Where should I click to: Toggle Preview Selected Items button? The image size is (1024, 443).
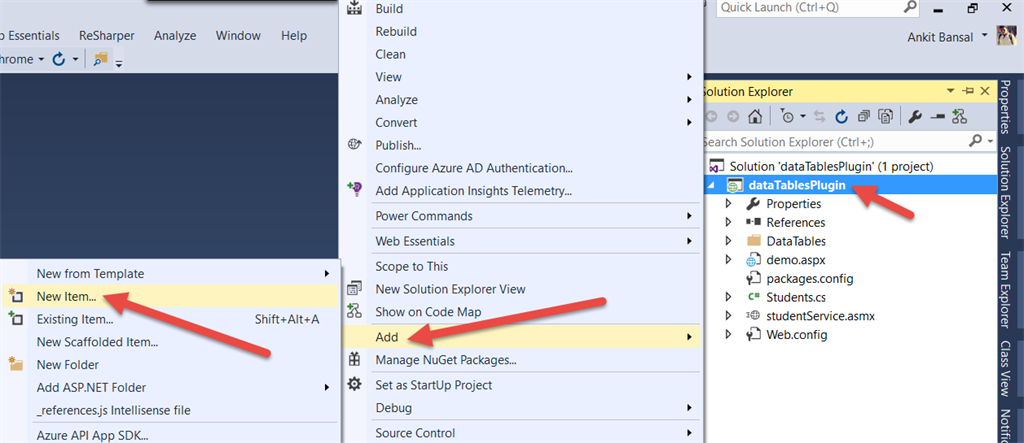pyautogui.click(x=936, y=116)
